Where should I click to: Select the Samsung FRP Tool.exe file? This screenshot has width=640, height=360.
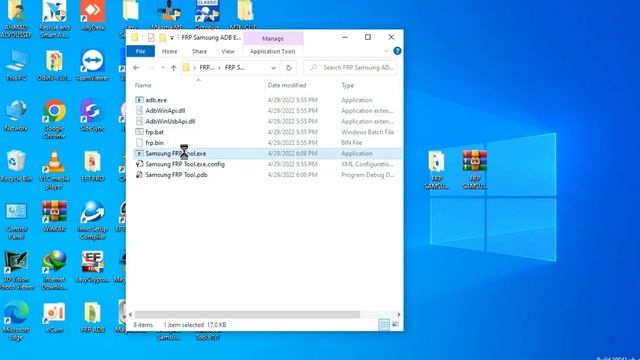pos(176,153)
